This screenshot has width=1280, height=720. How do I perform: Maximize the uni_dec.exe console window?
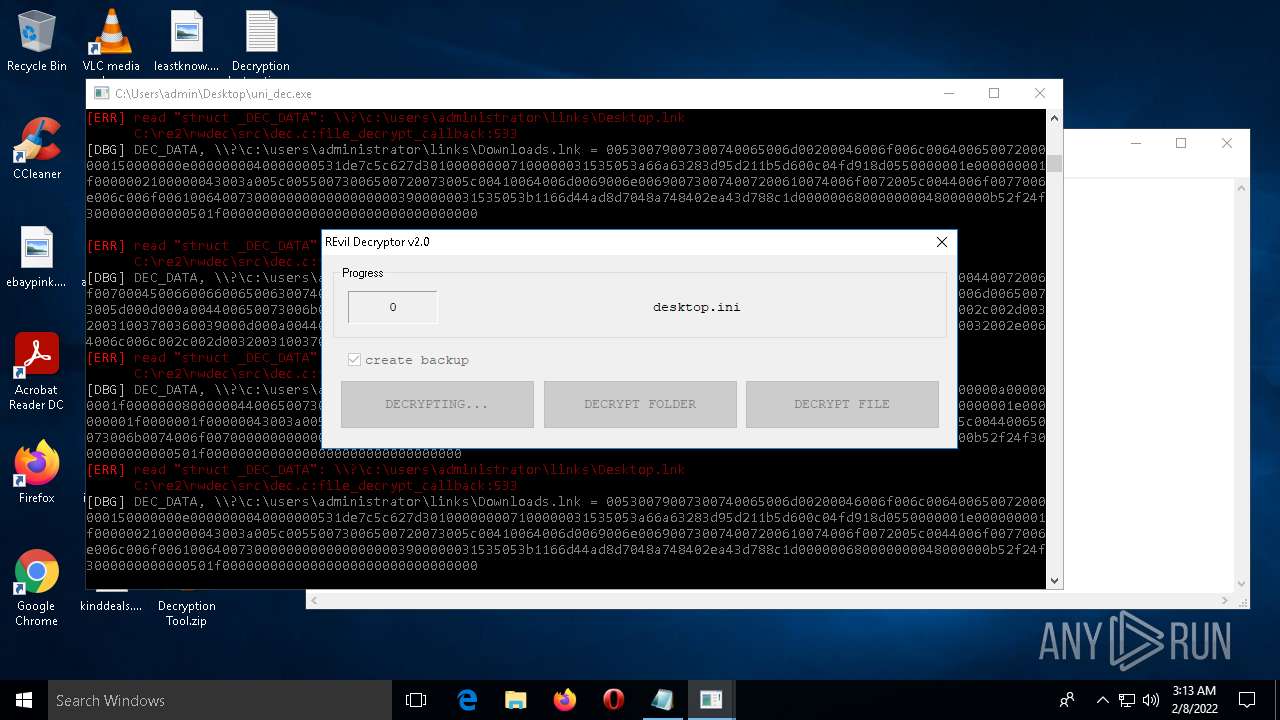[994, 93]
